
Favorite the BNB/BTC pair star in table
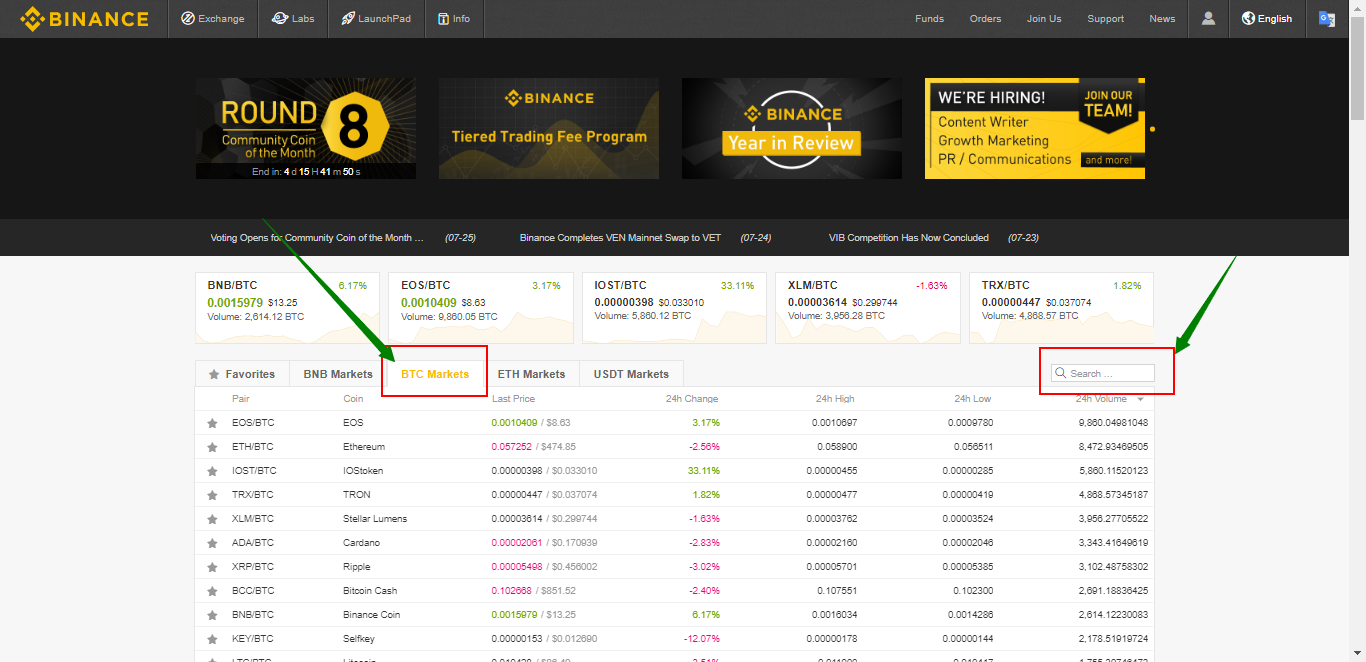pyautogui.click(x=212, y=615)
